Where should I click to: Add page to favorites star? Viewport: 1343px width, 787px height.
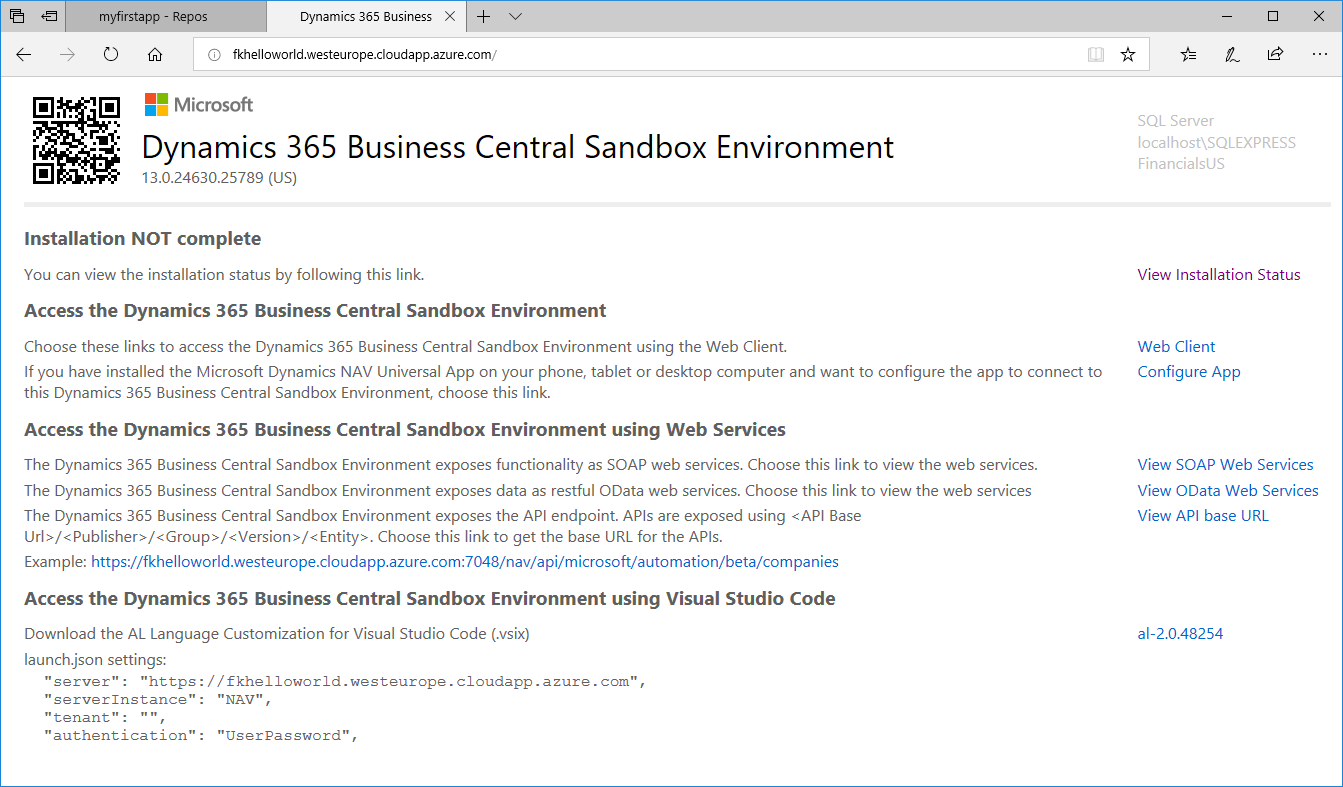(x=1128, y=55)
